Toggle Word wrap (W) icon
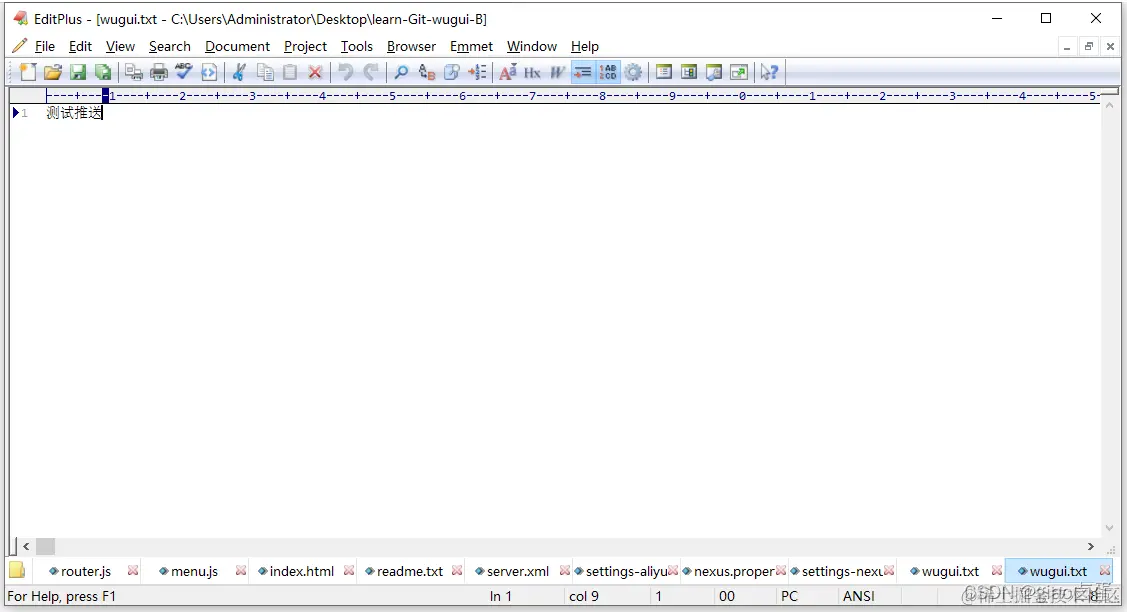 [x=558, y=72]
